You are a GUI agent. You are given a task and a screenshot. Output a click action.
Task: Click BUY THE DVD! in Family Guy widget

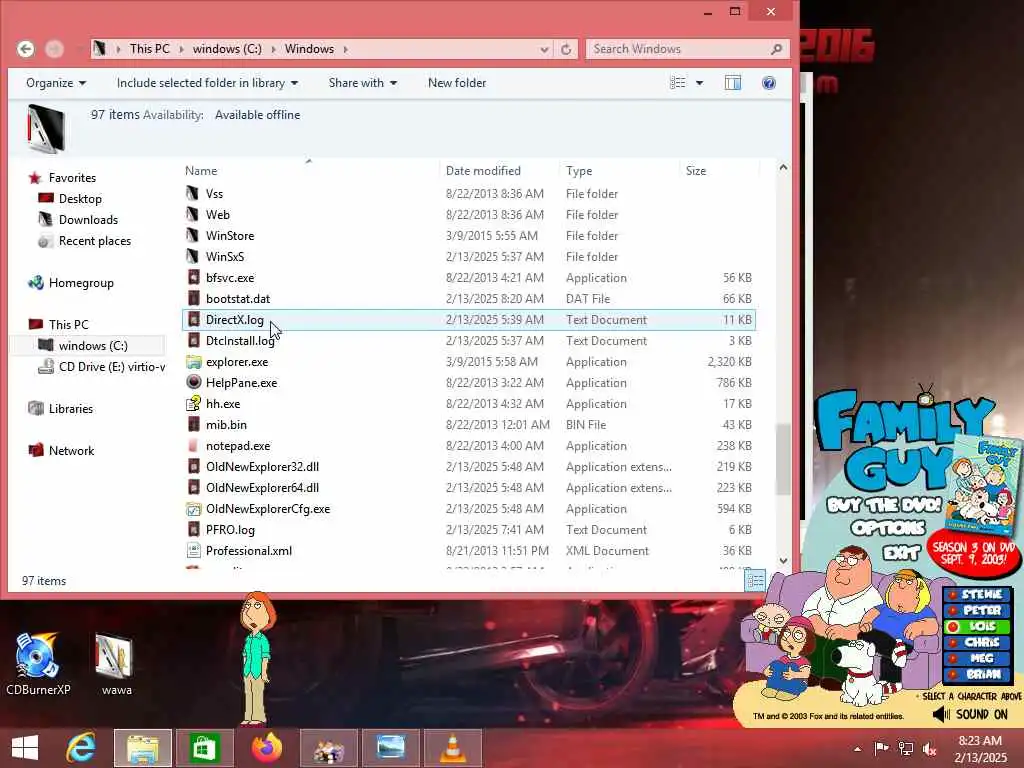(884, 505)
